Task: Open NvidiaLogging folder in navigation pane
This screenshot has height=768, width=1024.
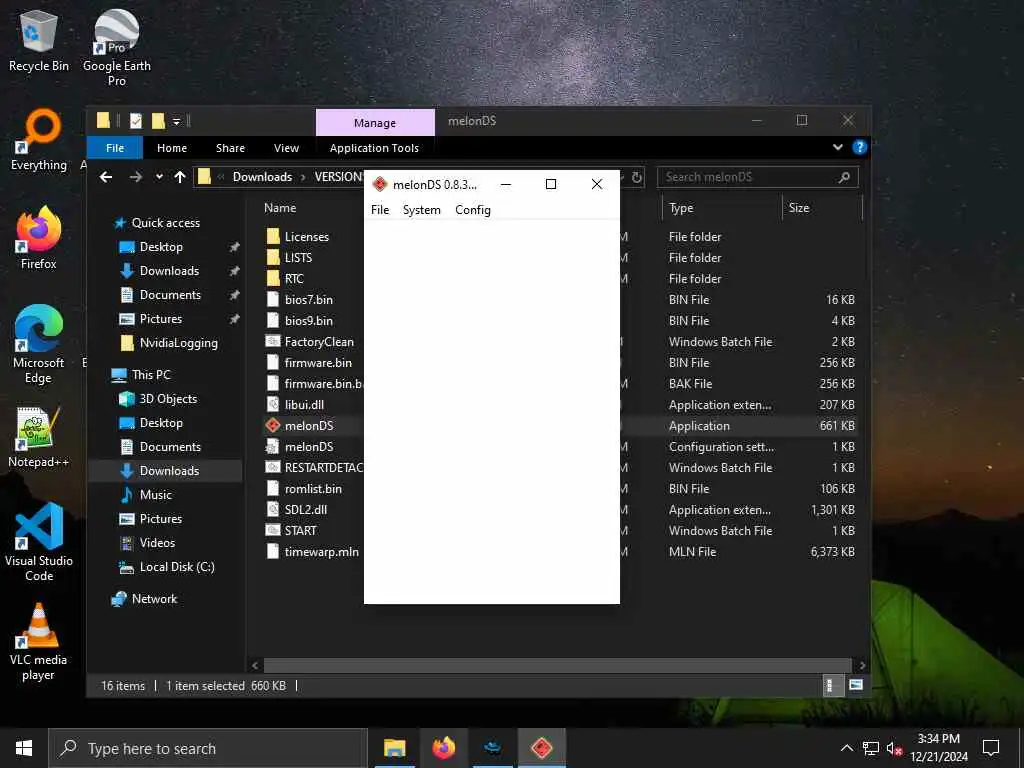Action: tap(178, 343)
